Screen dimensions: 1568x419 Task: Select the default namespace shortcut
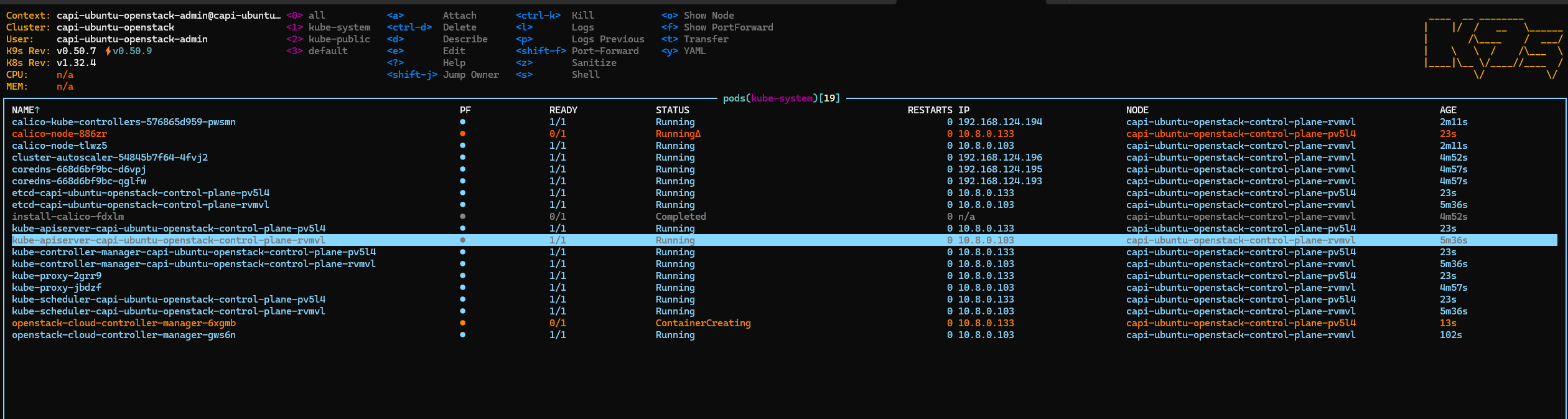[x=327, y=51]
